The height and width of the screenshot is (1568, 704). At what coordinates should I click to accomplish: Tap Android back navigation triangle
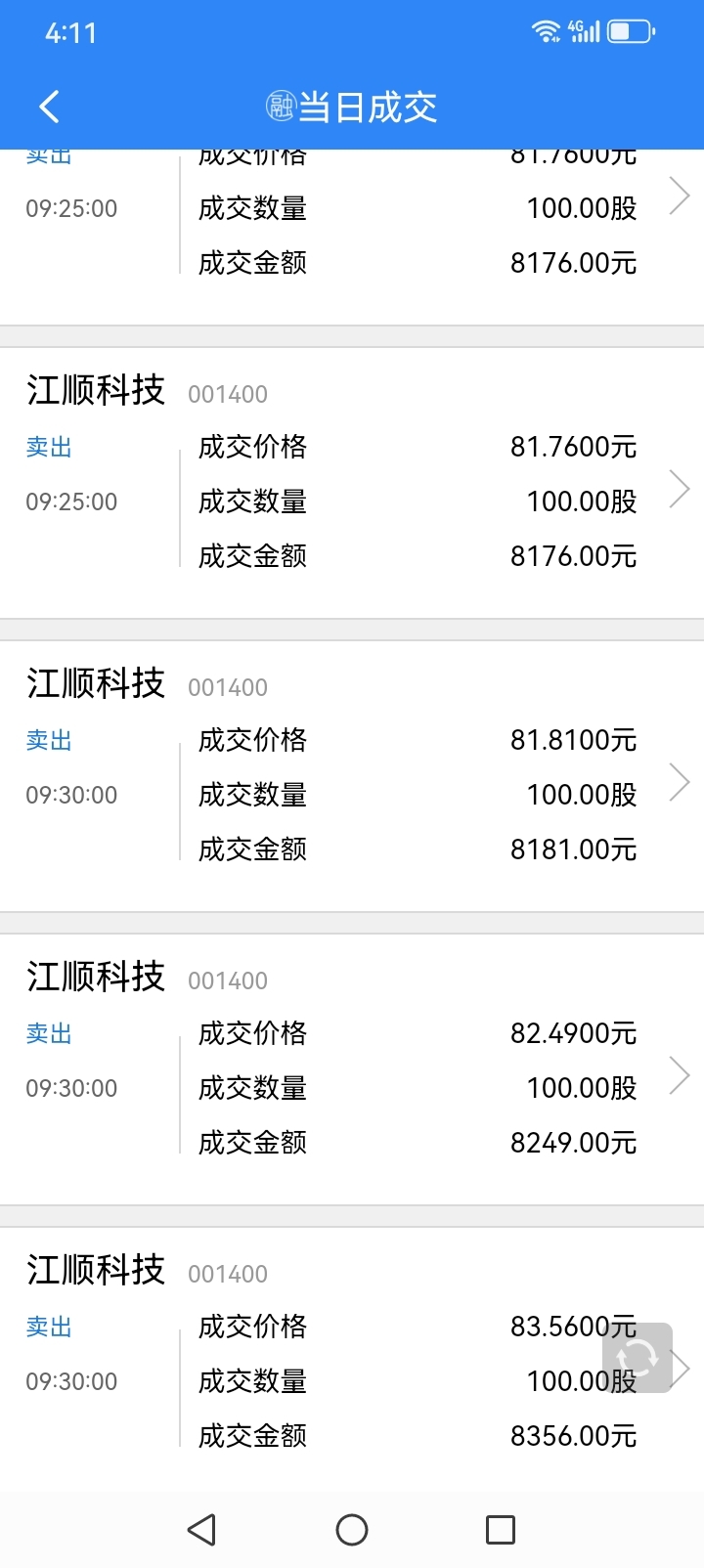[x=201, y=1529]
